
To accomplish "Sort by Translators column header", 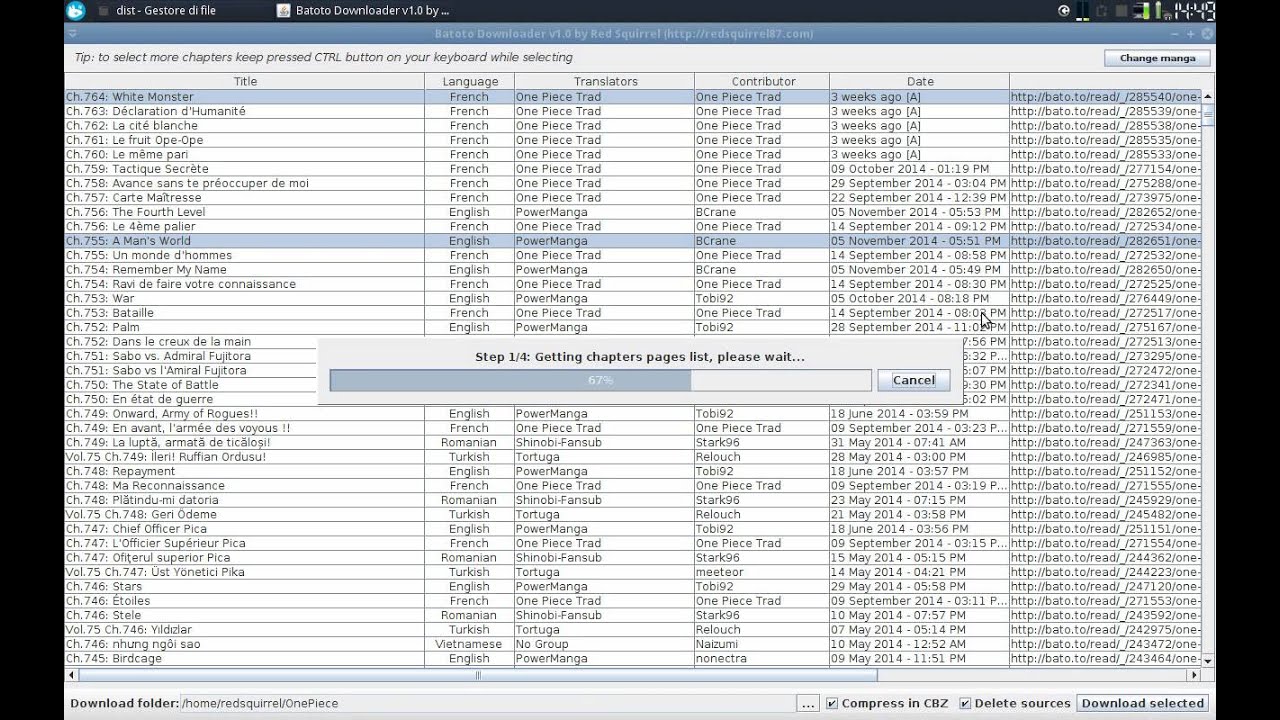I will (x=604, y=81).
